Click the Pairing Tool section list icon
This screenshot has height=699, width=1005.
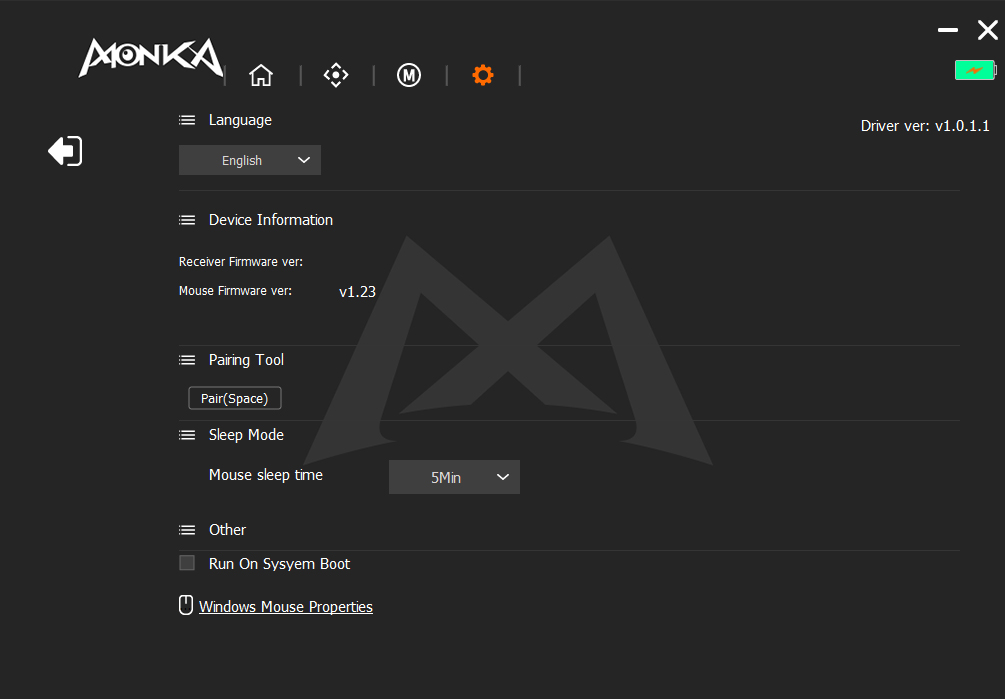pos(187,360)
